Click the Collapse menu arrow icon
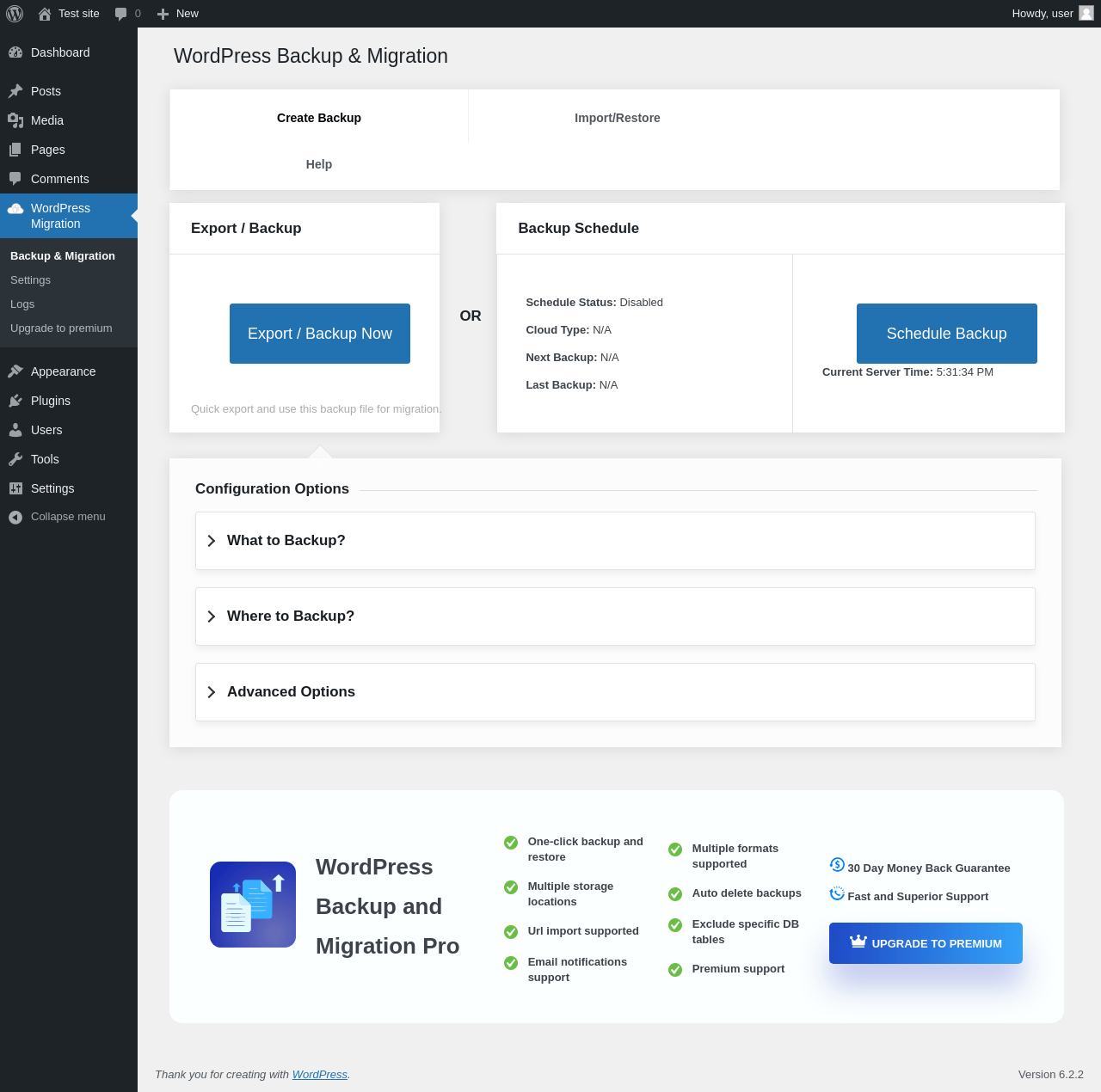Viewport: 1101px width, 1092px height. pos(15,517)
